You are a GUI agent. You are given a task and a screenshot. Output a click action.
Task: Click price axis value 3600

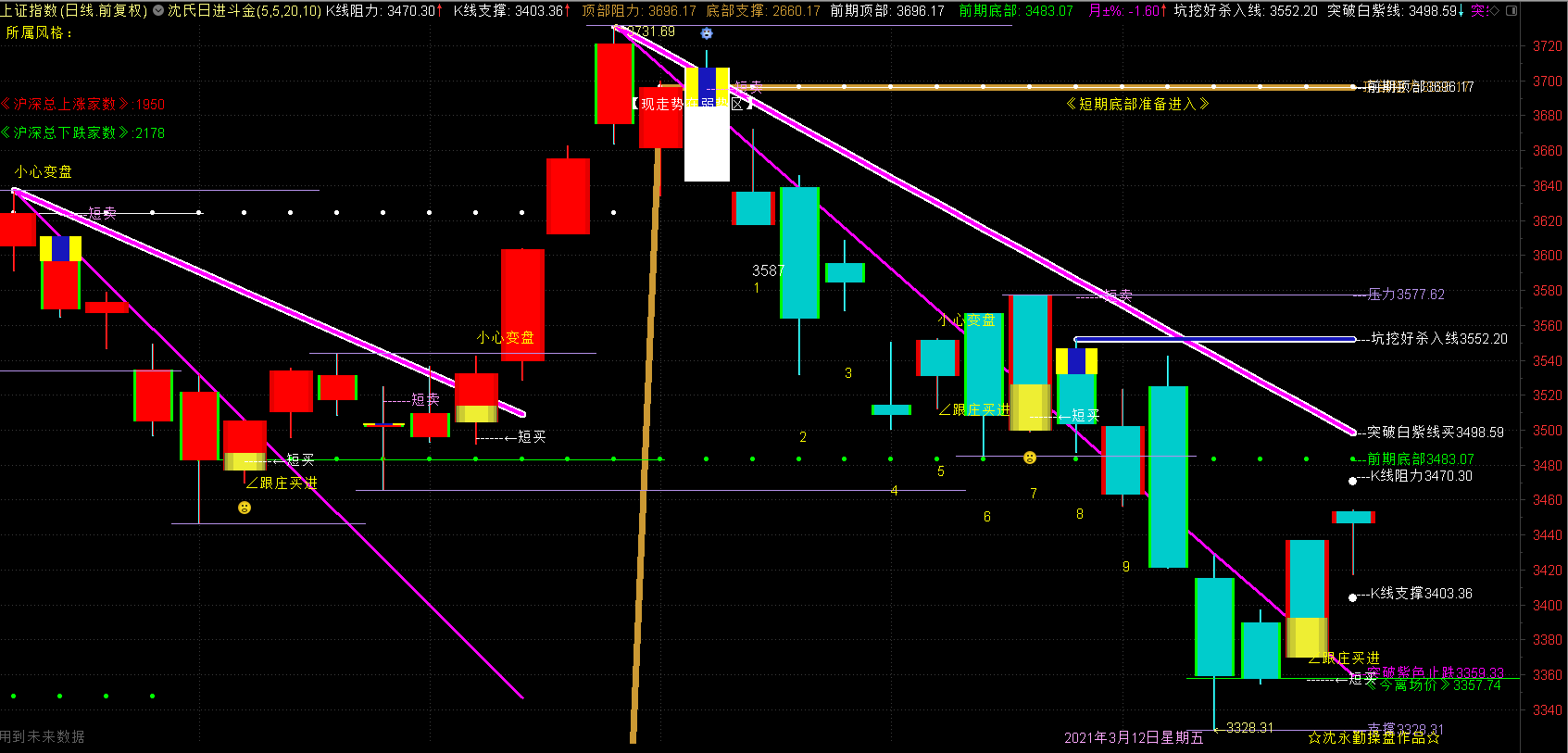click(x=1548, y=256)
